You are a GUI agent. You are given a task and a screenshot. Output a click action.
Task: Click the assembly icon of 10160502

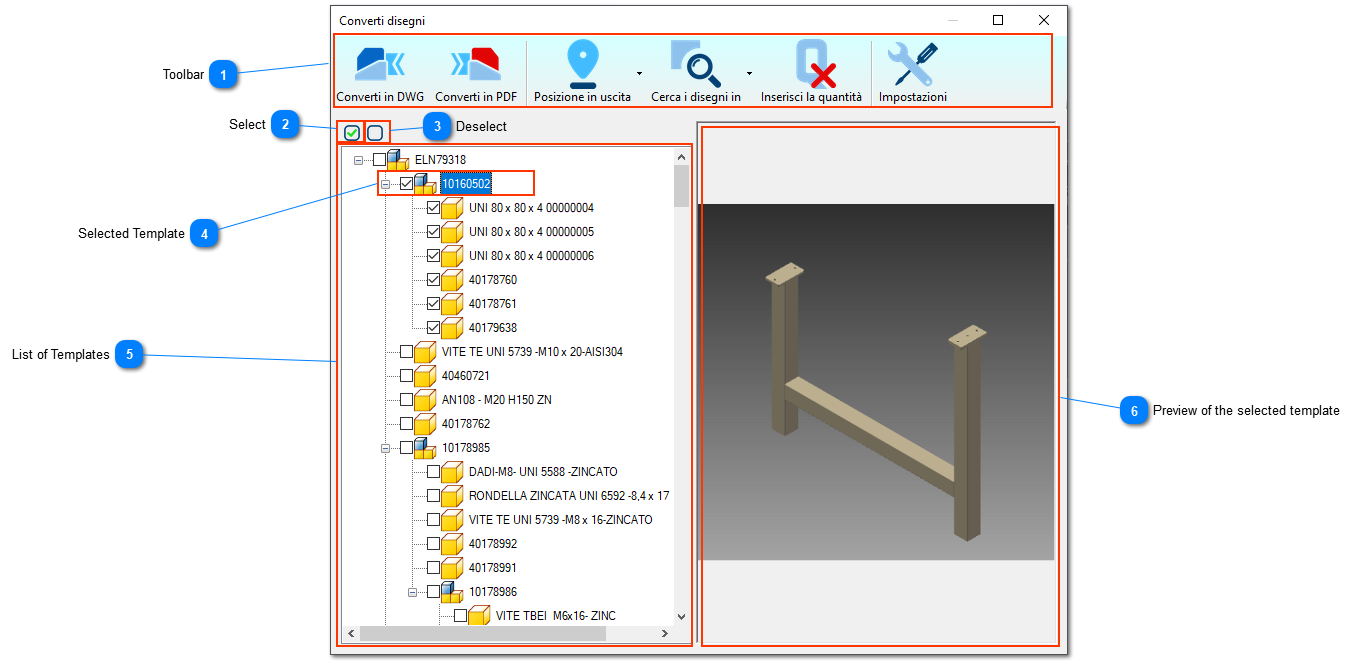click(425, 184)
